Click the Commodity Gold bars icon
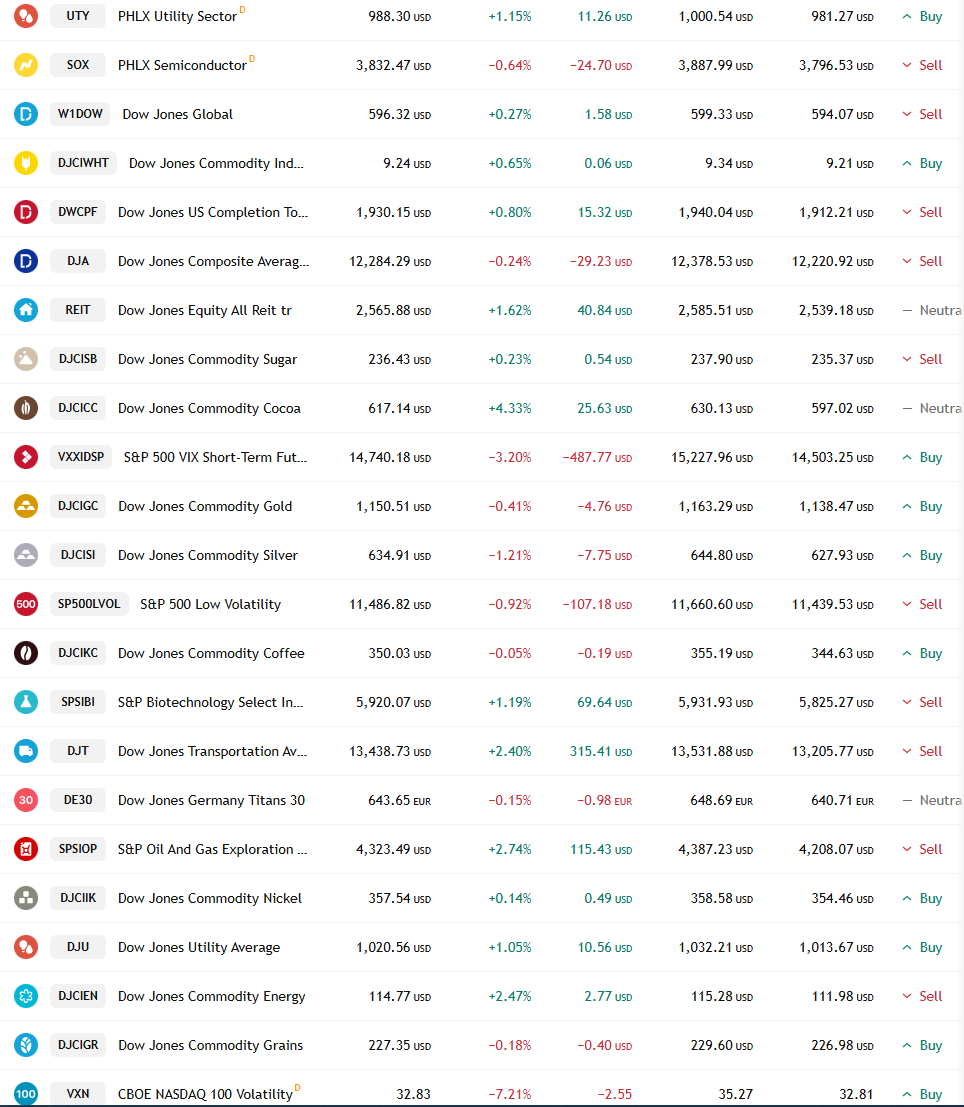 26,506
